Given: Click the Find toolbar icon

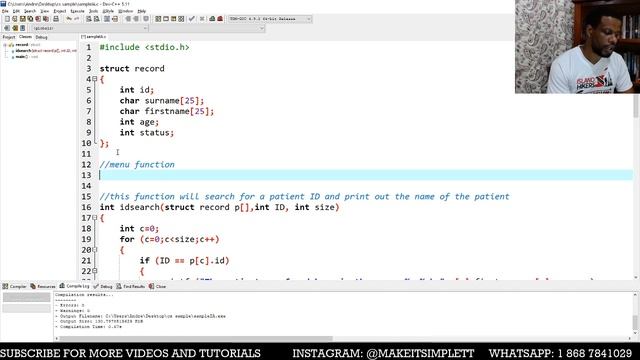Looking at the screenshot, I should [x=89, y=19].
